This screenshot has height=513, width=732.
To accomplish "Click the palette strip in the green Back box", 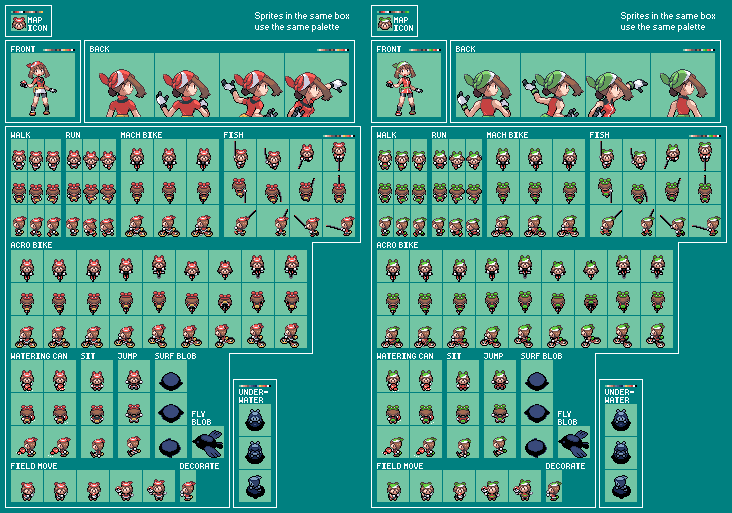I will pos(699,50).
